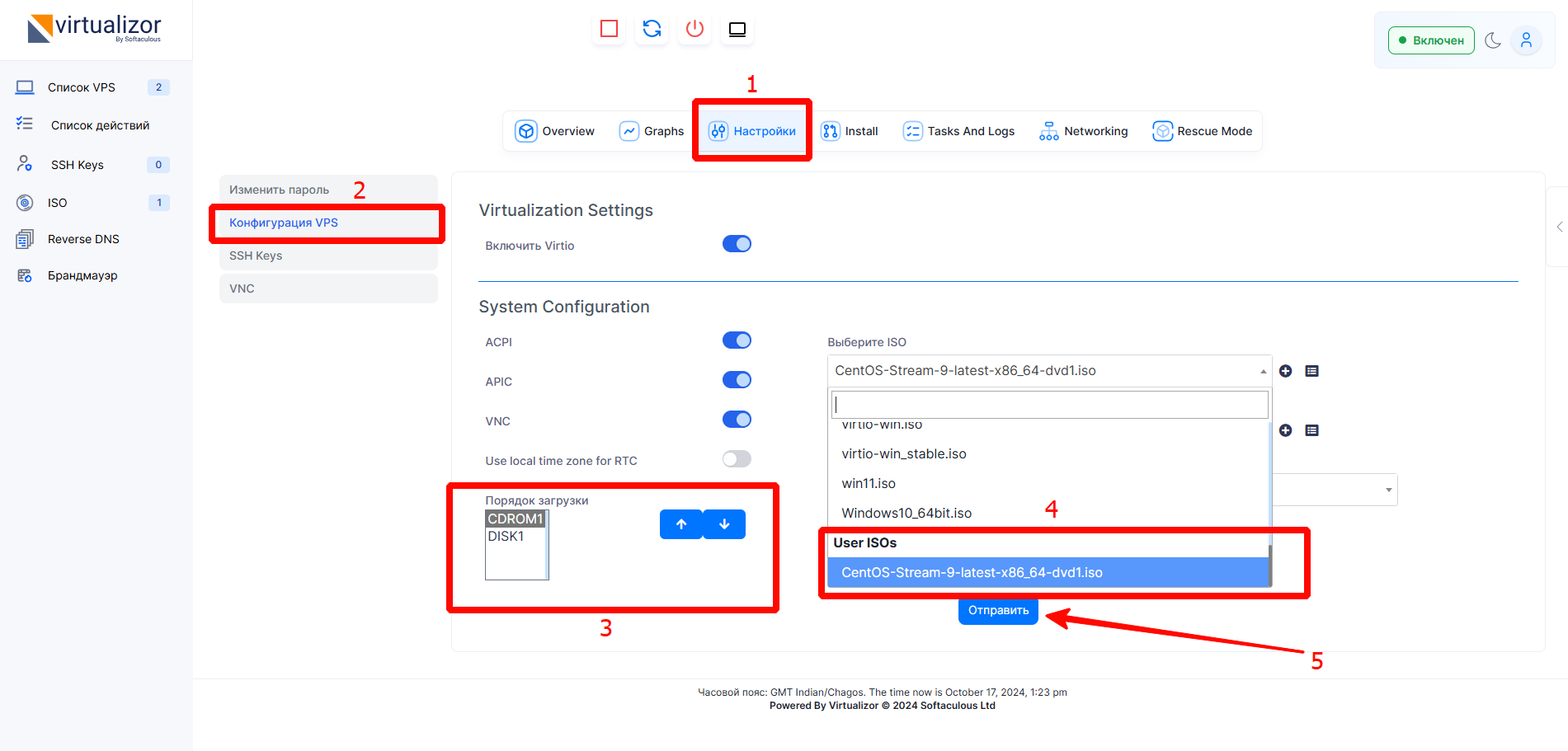The image size is (1568, 751).
Task: Choose win11.iso from the list
Action: 1048,483
